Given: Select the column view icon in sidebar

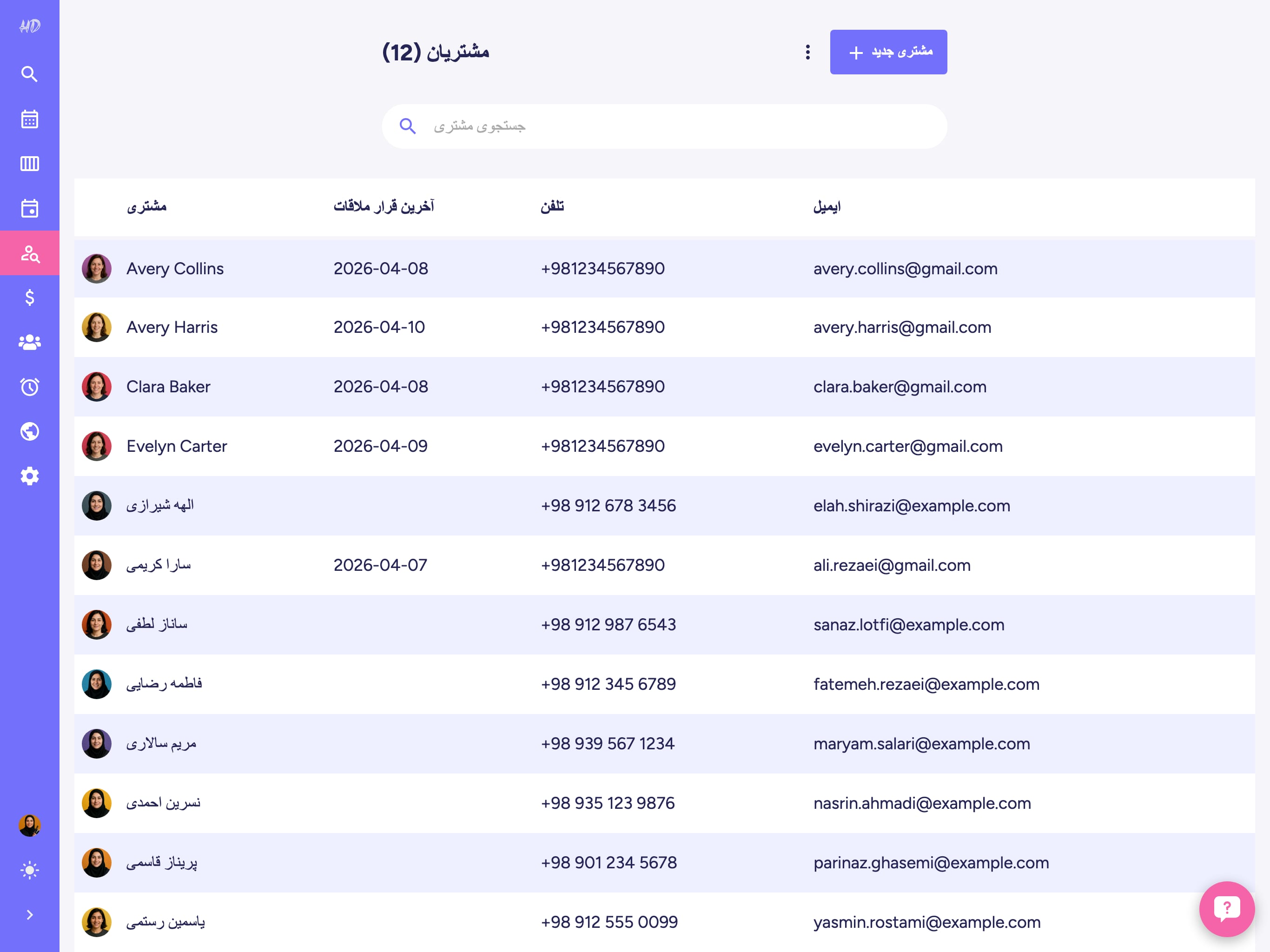Looking at the screenshot, I should click(29, 164).
